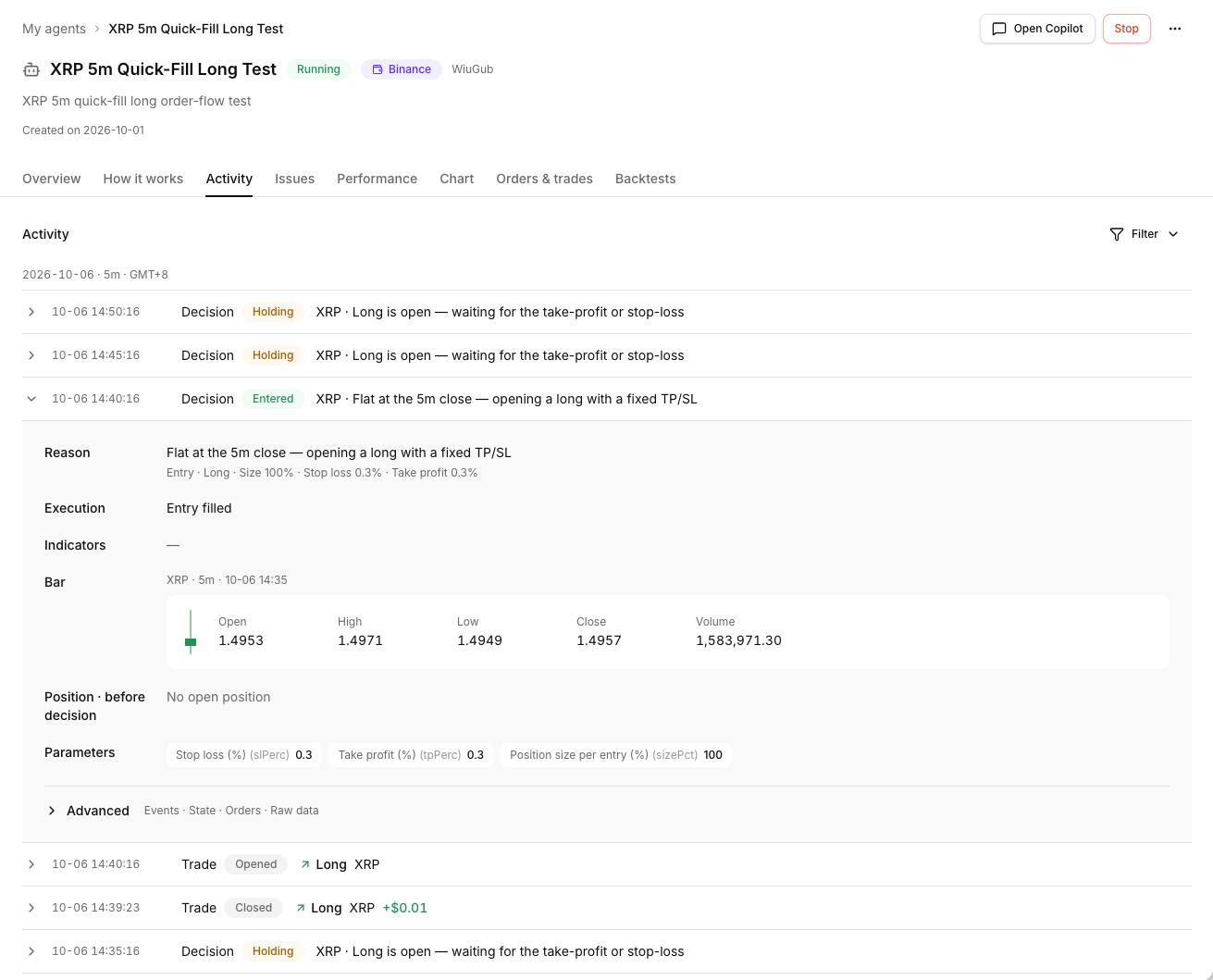Viewport: 1213px width, 980px height.
Task: Click the Volume value 1,583,971.30
Action: (738, 640)
